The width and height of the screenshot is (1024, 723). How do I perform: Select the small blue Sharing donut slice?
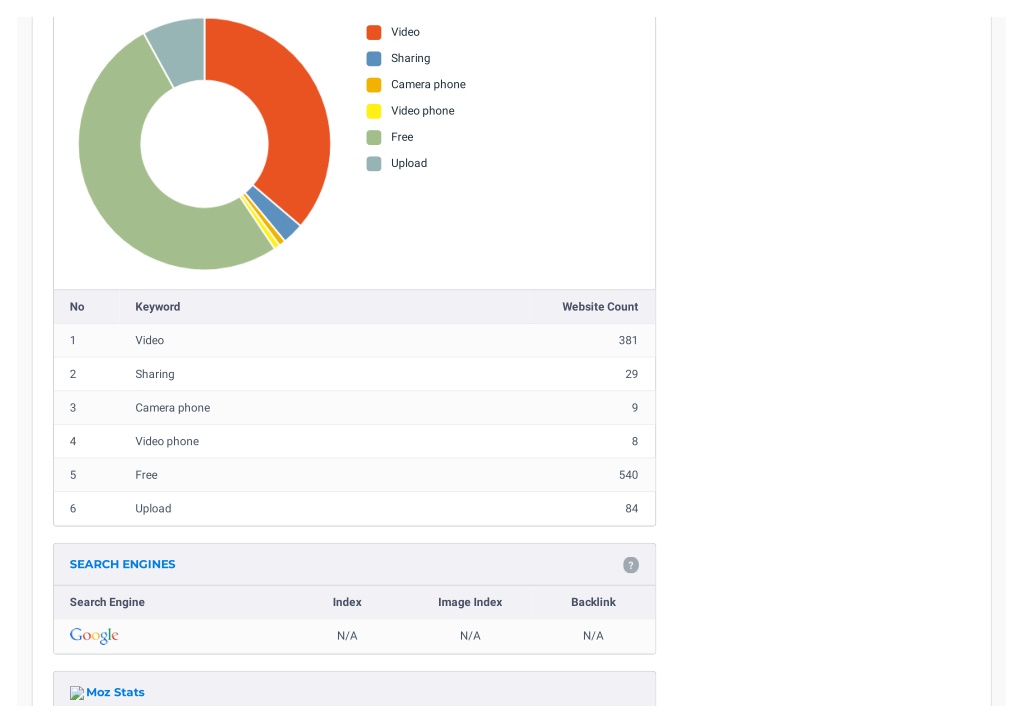(273, 212)
